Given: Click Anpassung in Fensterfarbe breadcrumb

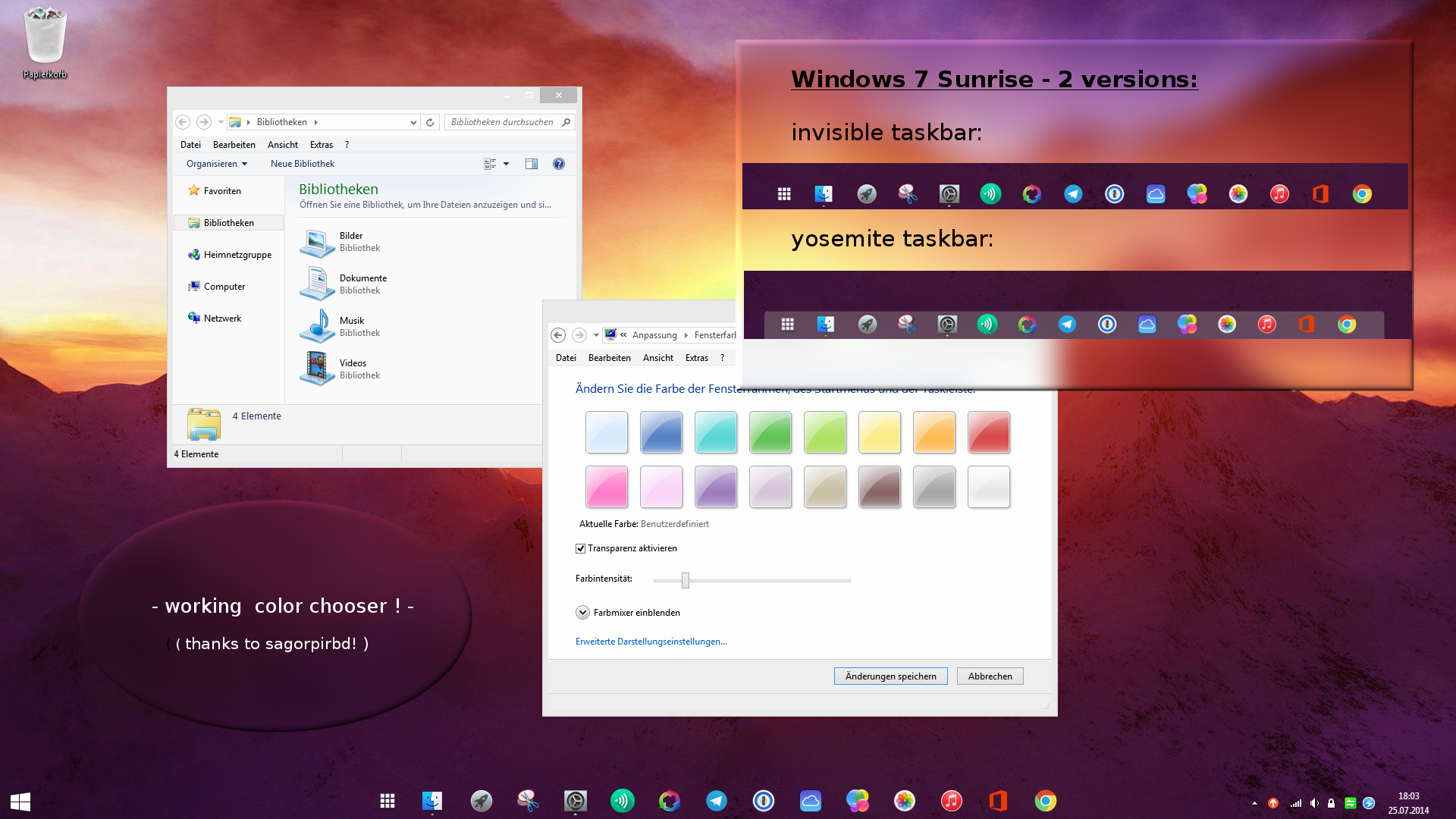Looking at the screenshot, I should (654, 335).
